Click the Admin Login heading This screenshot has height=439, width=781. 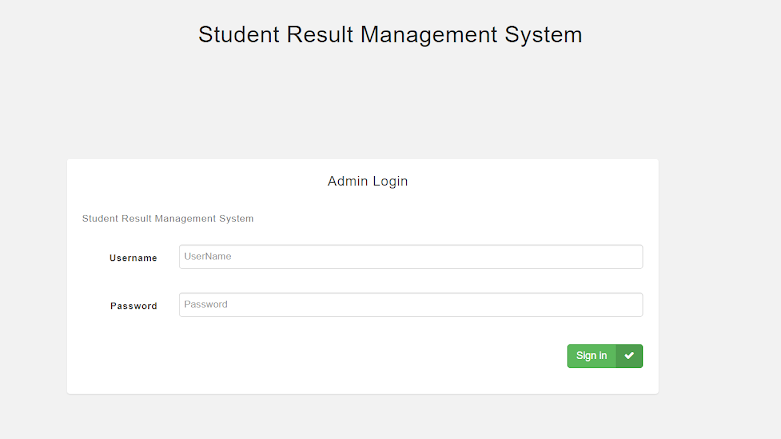[367, 182]
